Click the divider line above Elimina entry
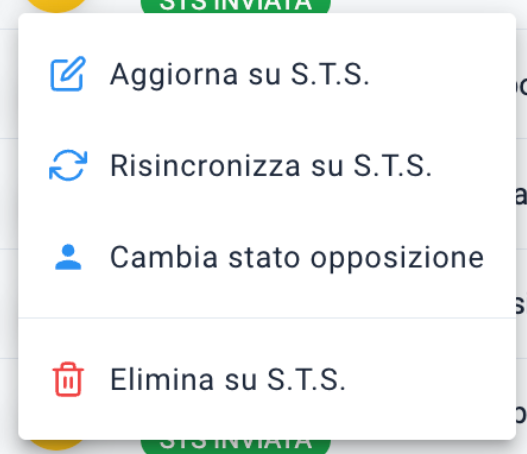The width and height of the screenshot is (527, 454). pos(267,318)
